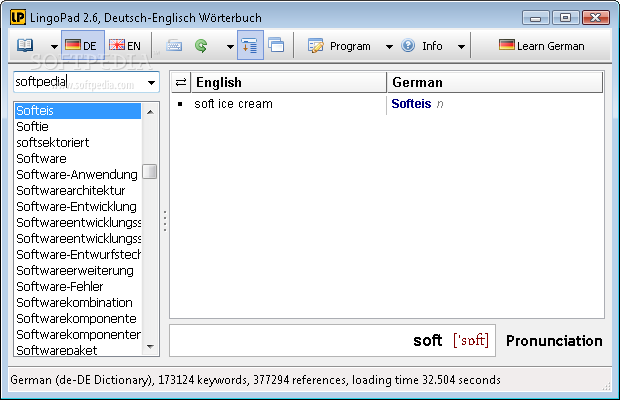The image size is (620, 400).
Task: Click the cascading windows icon
Action: pyautogui.click(x=276, y=45)
